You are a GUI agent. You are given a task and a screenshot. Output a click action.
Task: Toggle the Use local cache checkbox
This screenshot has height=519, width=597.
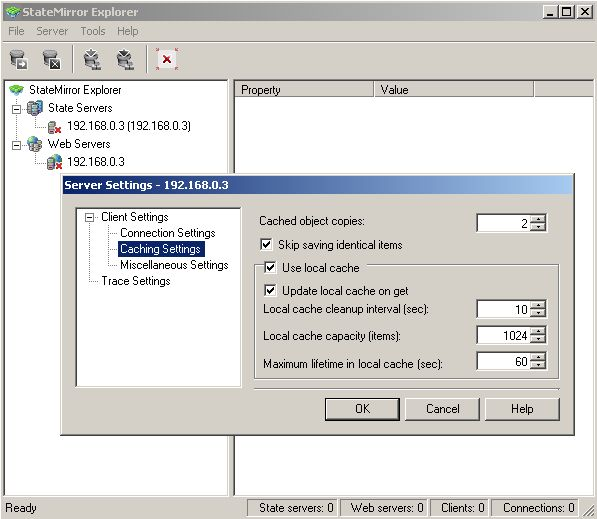pos(270,267)
